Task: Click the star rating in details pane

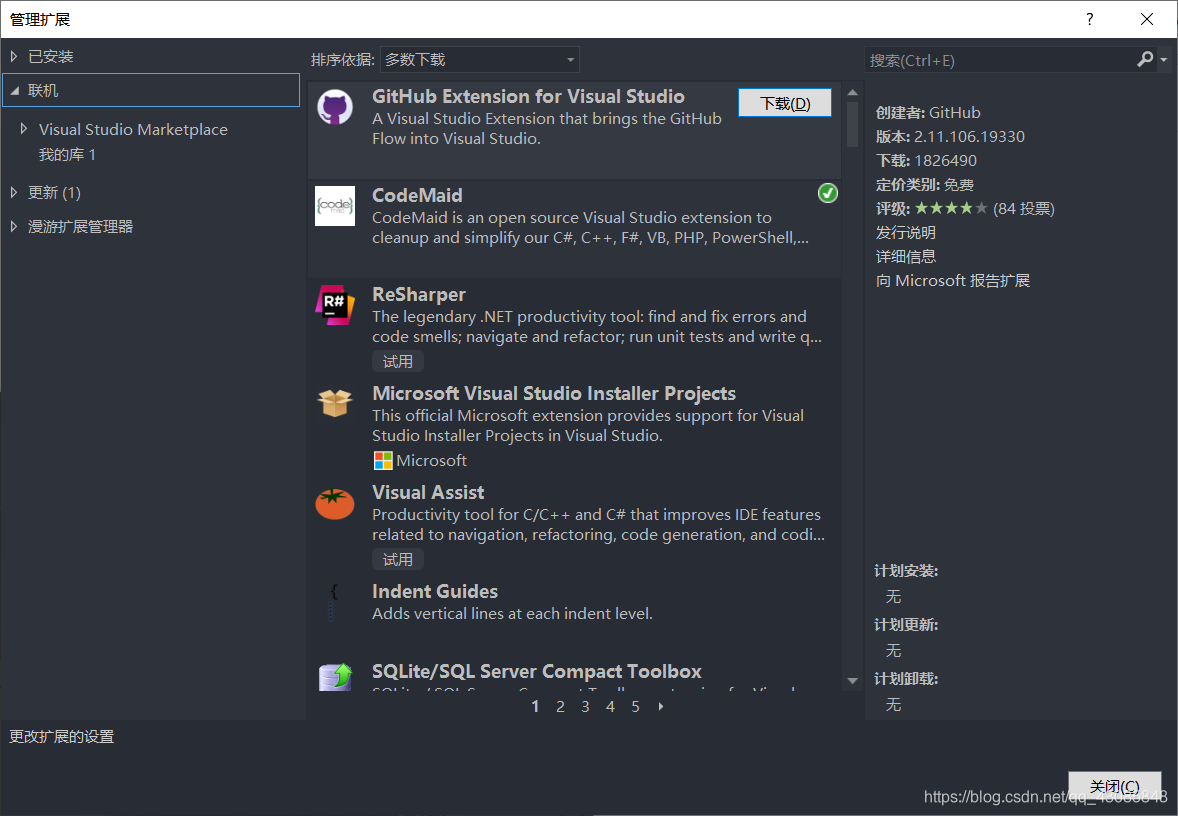Action: 950,208
